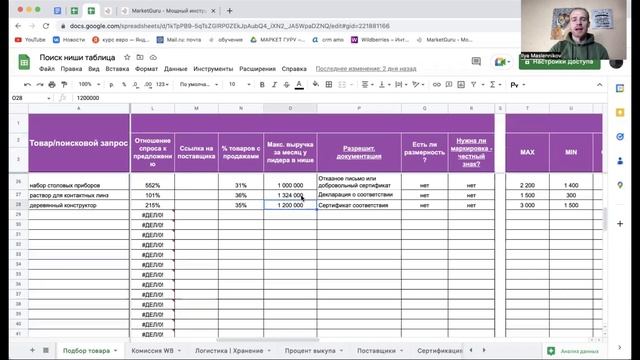Open the Правка menu

pos(71,69)
